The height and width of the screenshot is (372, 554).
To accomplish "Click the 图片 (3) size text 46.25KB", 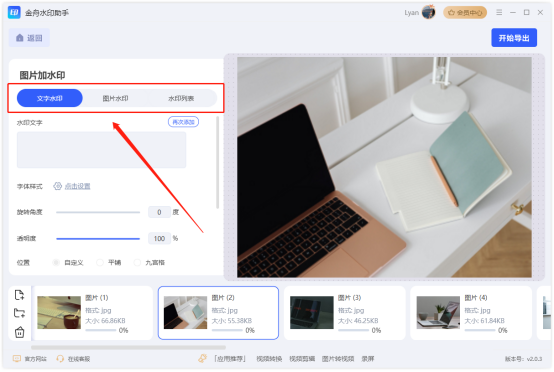I will tap(358, 321).
